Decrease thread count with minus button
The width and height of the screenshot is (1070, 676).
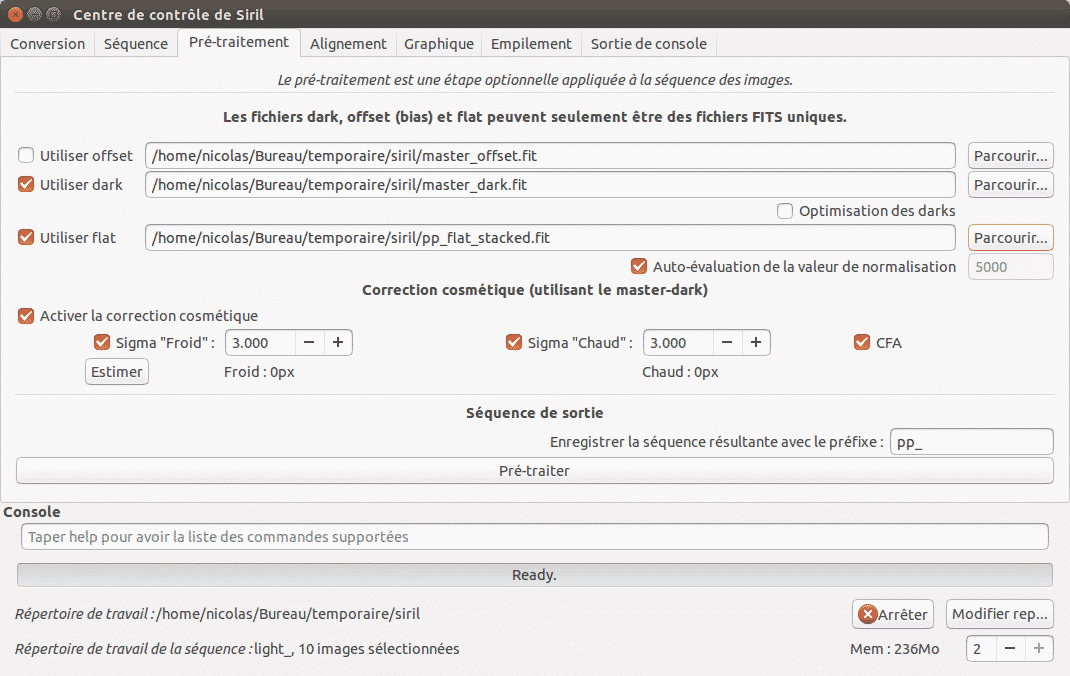1010,649
